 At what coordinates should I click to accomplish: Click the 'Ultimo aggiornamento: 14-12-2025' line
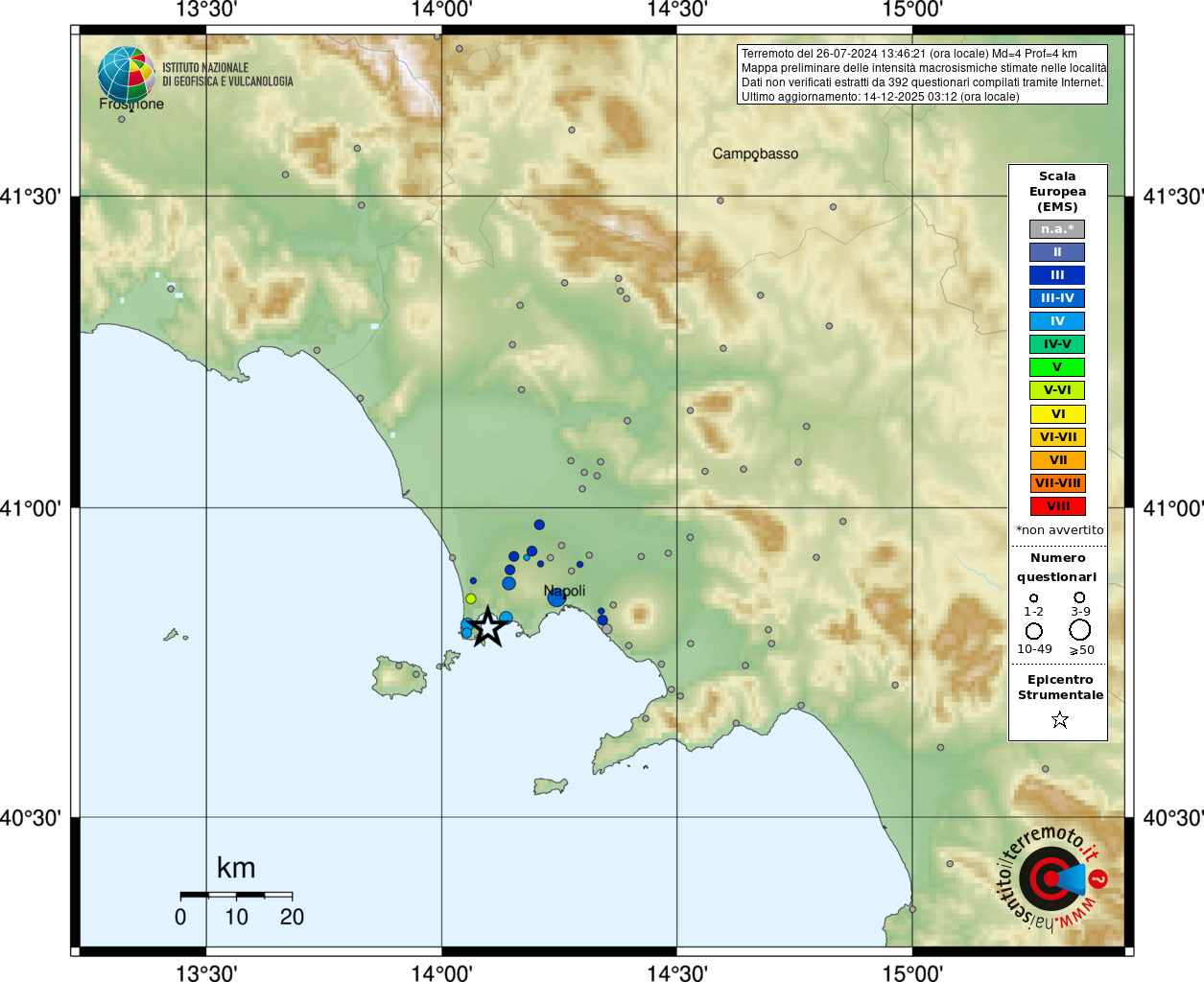pos(881,97)
